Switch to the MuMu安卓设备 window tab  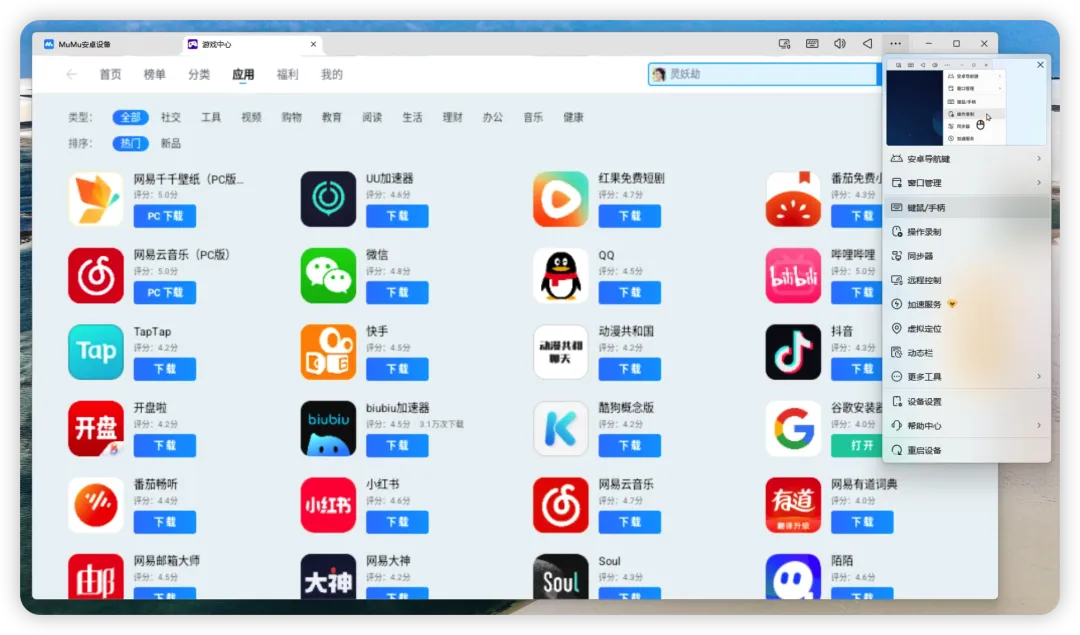click(x=107, y=44)
